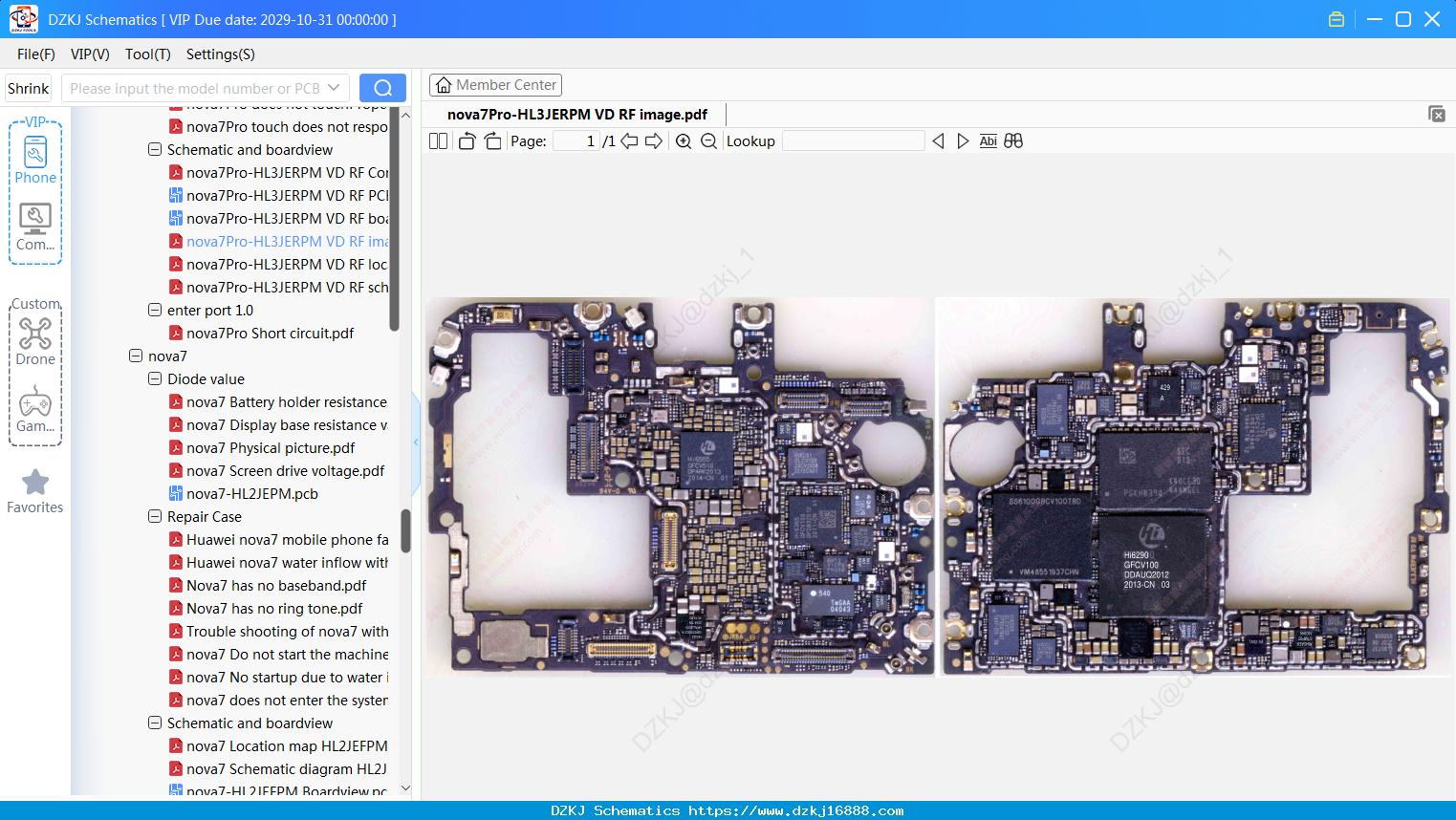Rotate the page counterclockwise
Screen dimensions: 1456x820
467,141
